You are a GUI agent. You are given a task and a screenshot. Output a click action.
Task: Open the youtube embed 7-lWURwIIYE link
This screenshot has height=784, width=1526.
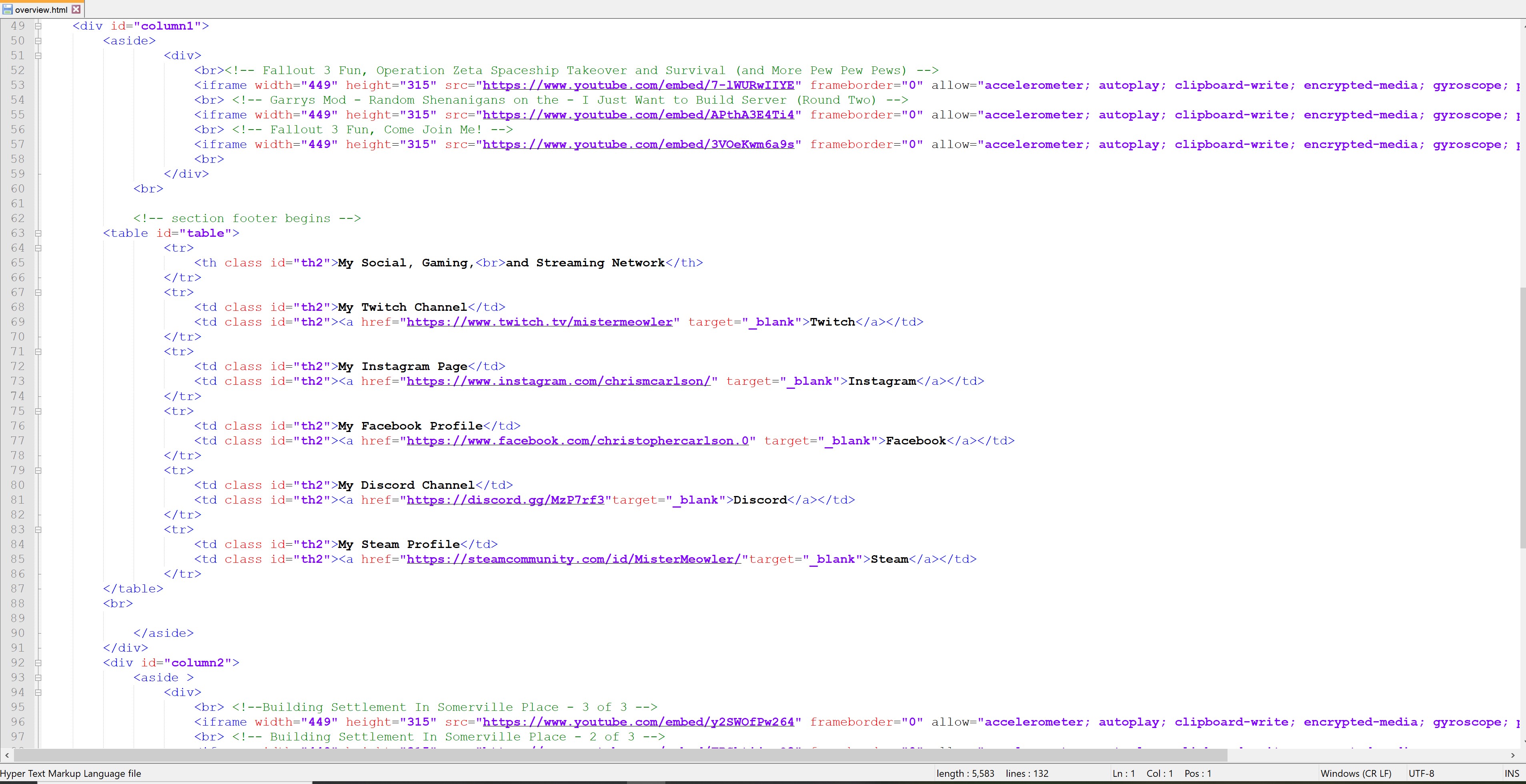[x=638, y=85]
